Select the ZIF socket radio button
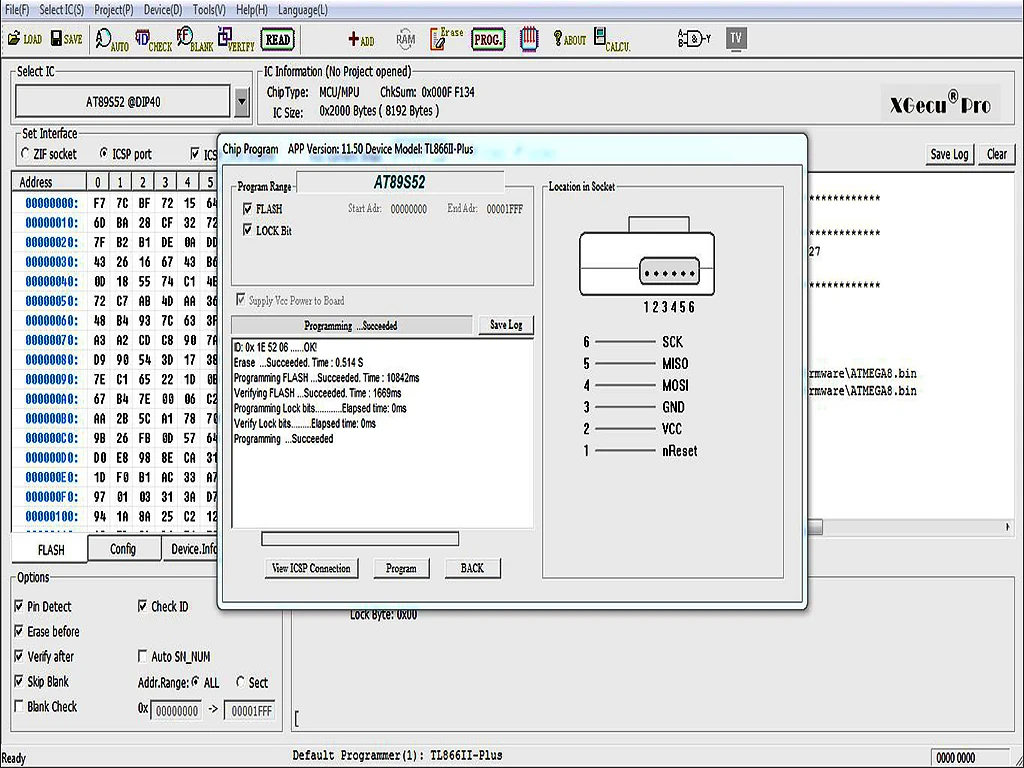Viewport: 1024px width, 768px height. tap(25, 153)
